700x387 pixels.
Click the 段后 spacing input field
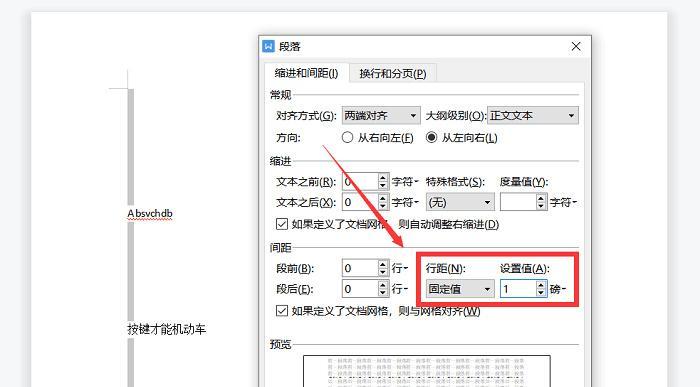[360, 289]
